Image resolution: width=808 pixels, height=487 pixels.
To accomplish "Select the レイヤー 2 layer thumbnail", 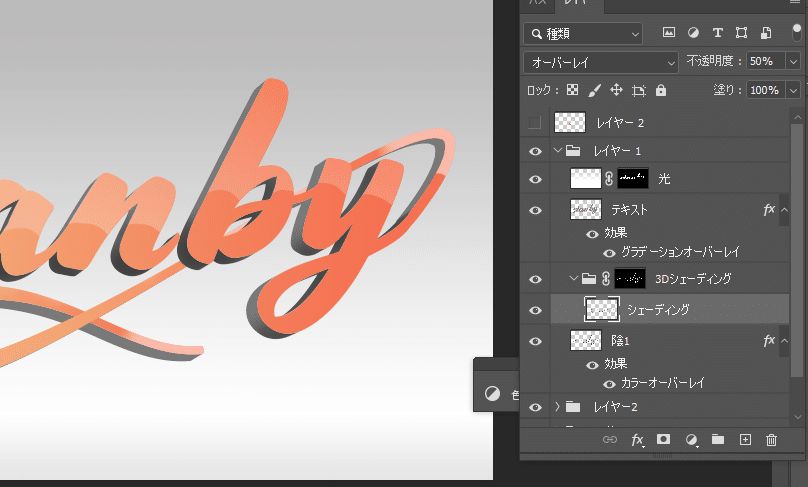I will click(x=569, y=122).
